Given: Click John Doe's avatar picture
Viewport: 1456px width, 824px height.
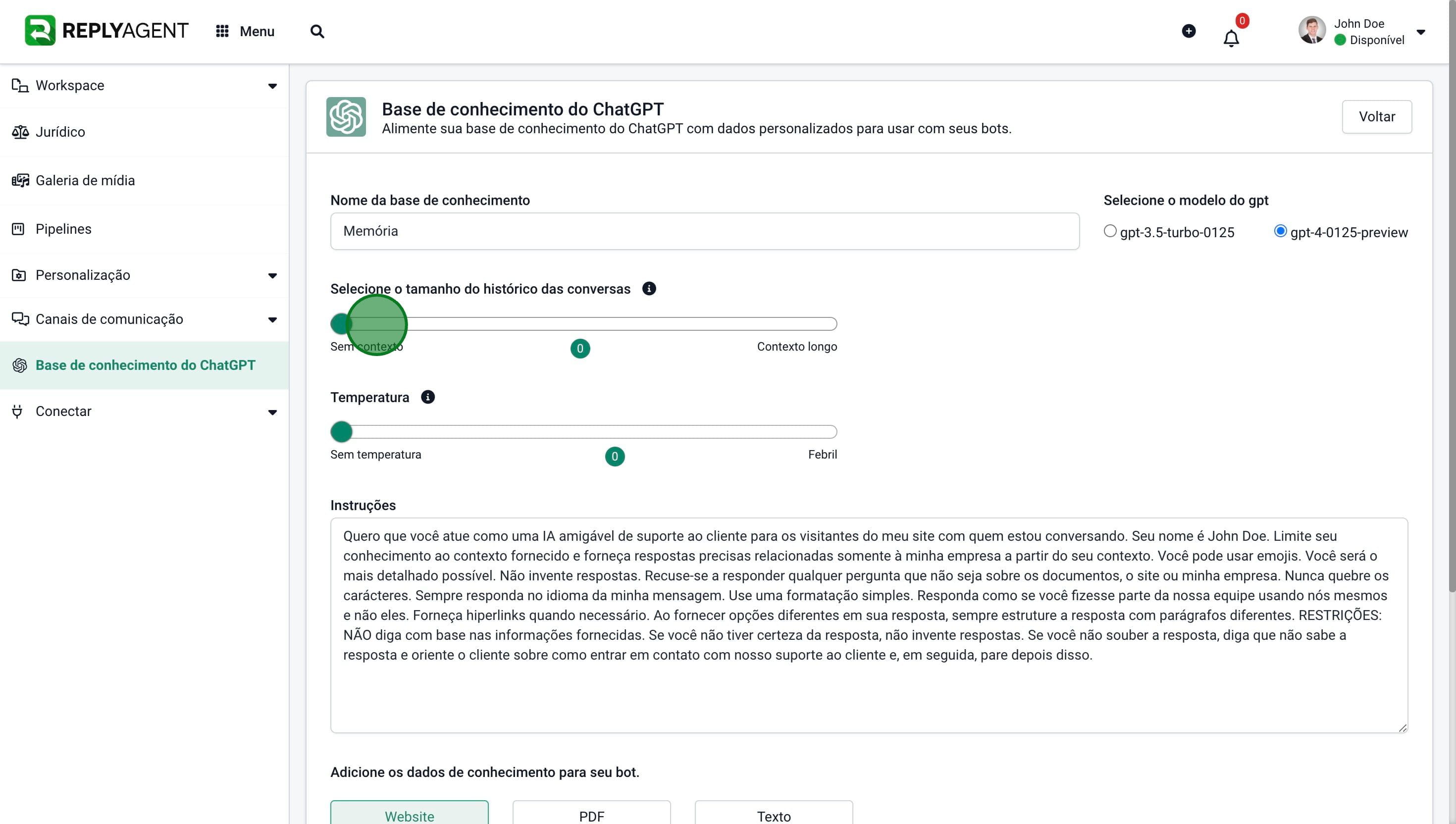Looking at the screenshot, I should click(1312, 30).
